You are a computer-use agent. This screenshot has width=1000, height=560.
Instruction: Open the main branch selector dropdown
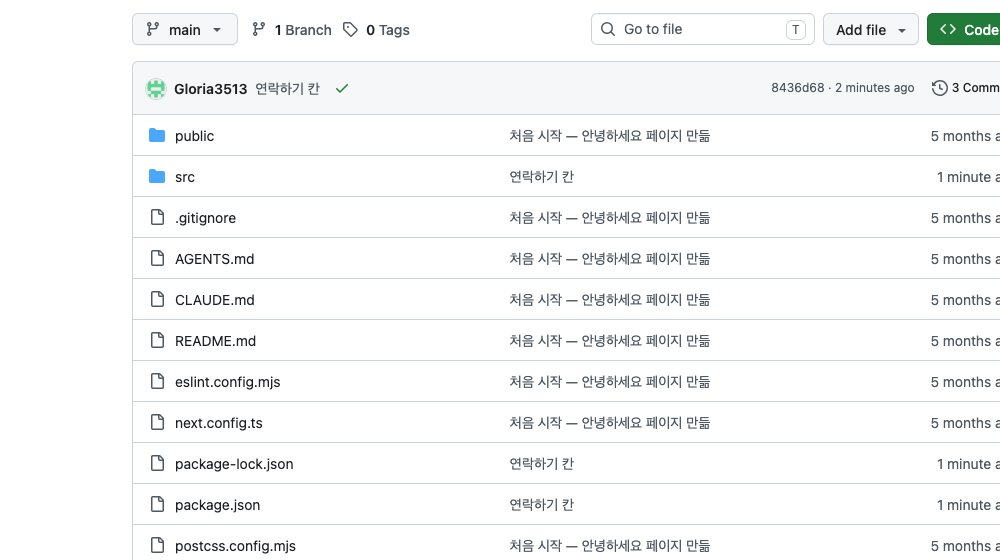click(x=184, y=29)
